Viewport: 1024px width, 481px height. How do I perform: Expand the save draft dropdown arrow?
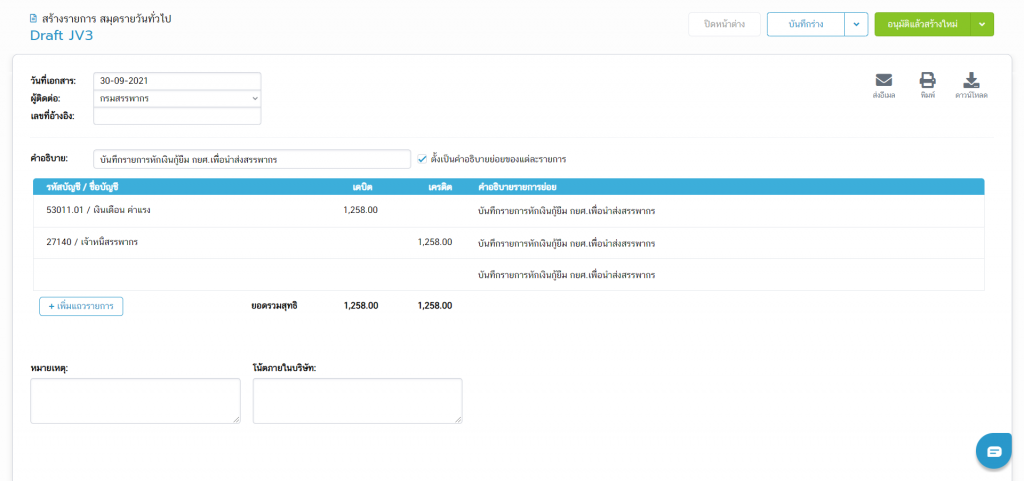(x=856, y=24)
